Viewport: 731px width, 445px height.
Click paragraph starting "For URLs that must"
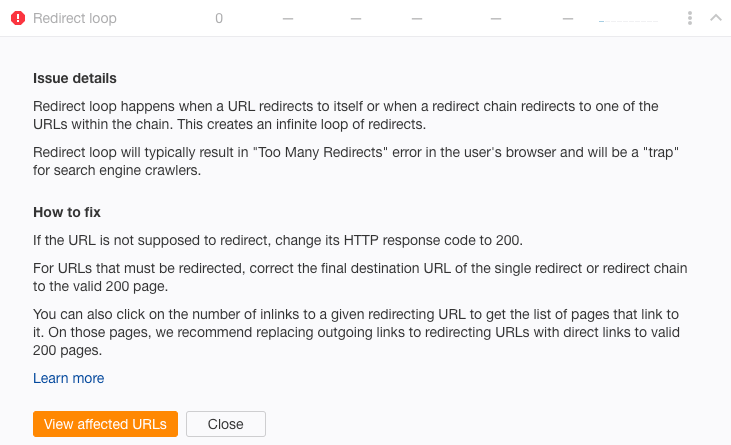(x=360, y=277)
